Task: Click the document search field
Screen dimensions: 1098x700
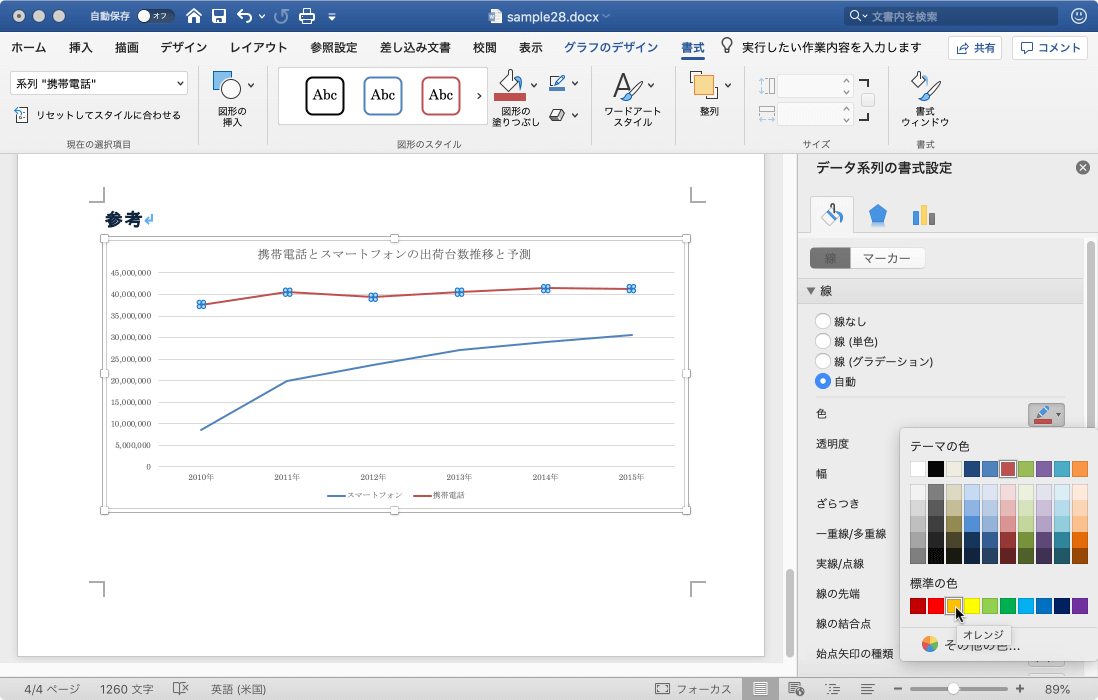Action: [951, 16]
